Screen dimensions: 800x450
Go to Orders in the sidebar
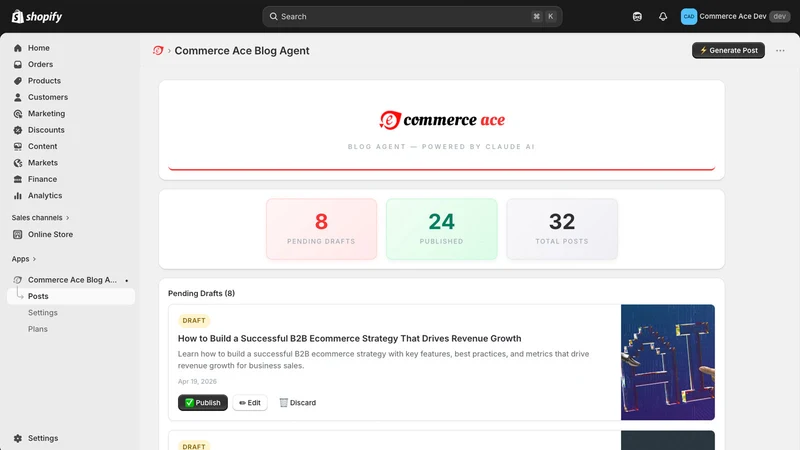[x=40, y=64]
